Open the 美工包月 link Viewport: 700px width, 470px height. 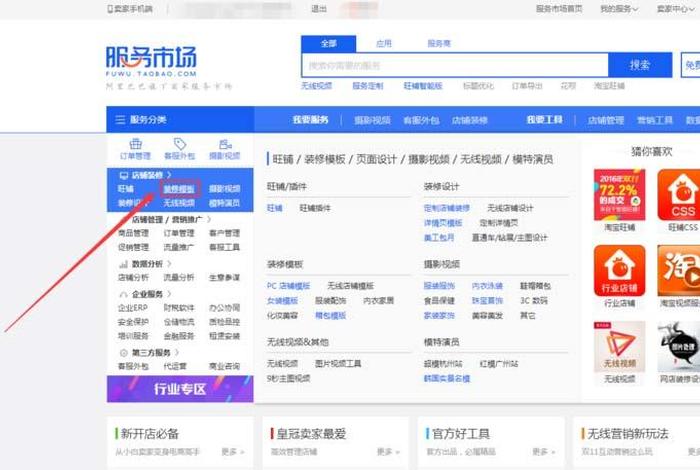point(439,237)
